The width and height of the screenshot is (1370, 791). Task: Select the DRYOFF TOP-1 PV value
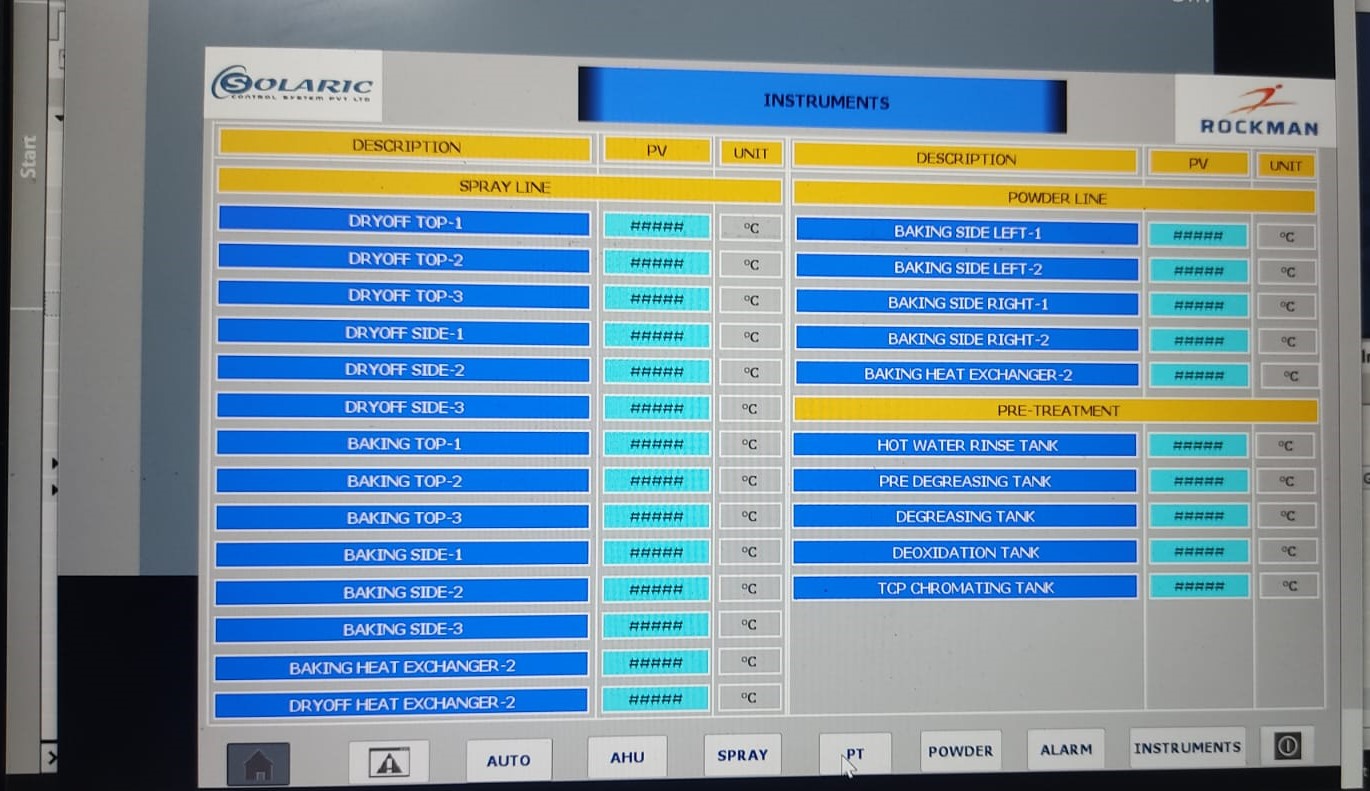click(657, 226)
